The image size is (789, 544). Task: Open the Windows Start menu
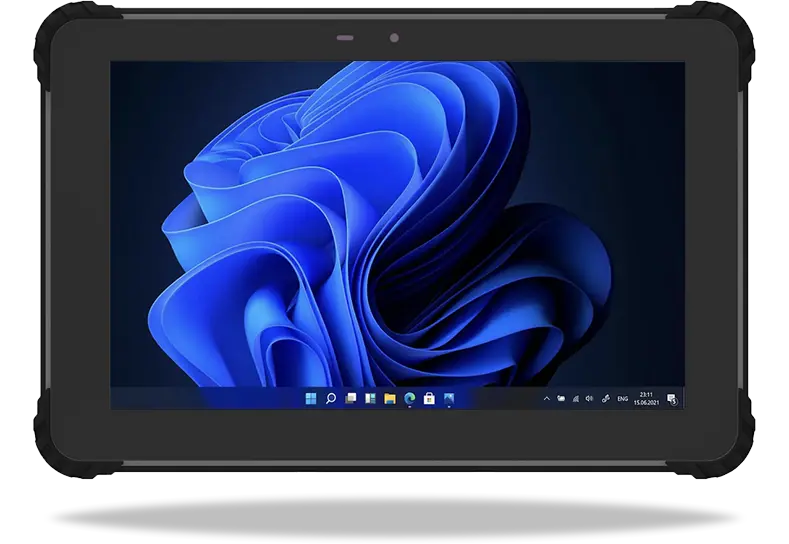[x=311, y=399]
